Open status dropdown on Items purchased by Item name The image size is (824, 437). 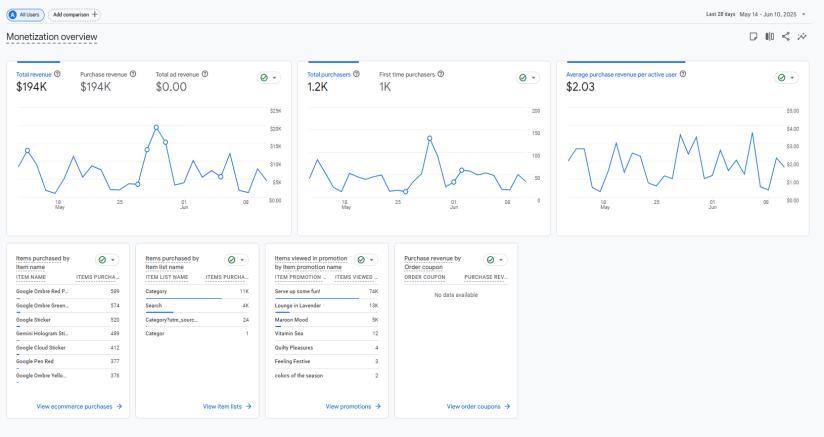pyautogui.click(x=107, y=259)
